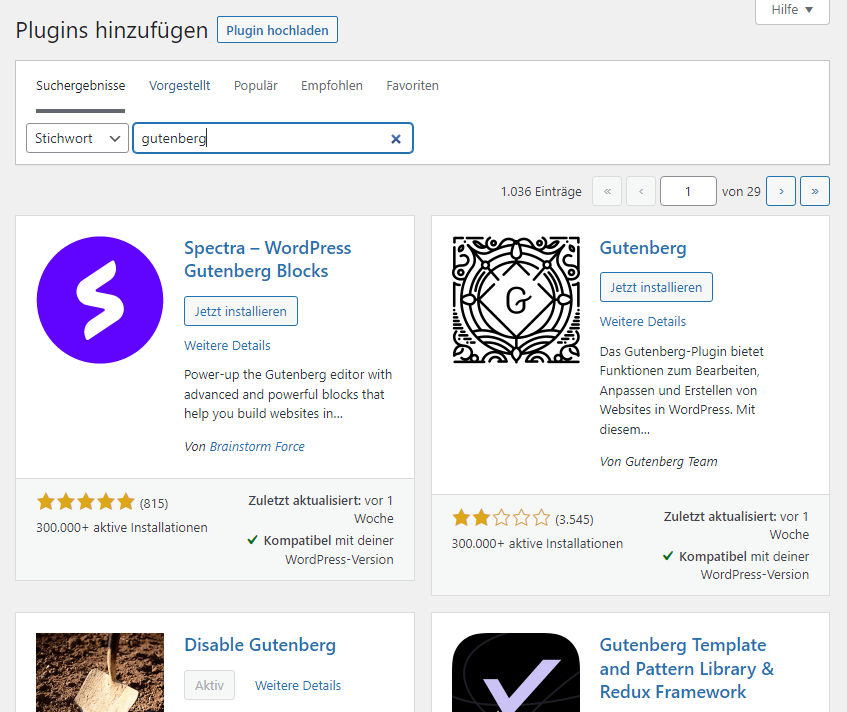Image resolution: width=847 pixels, height=712 pixels.
Task: Switch to the Populär tab
Action: coord(256,85)
